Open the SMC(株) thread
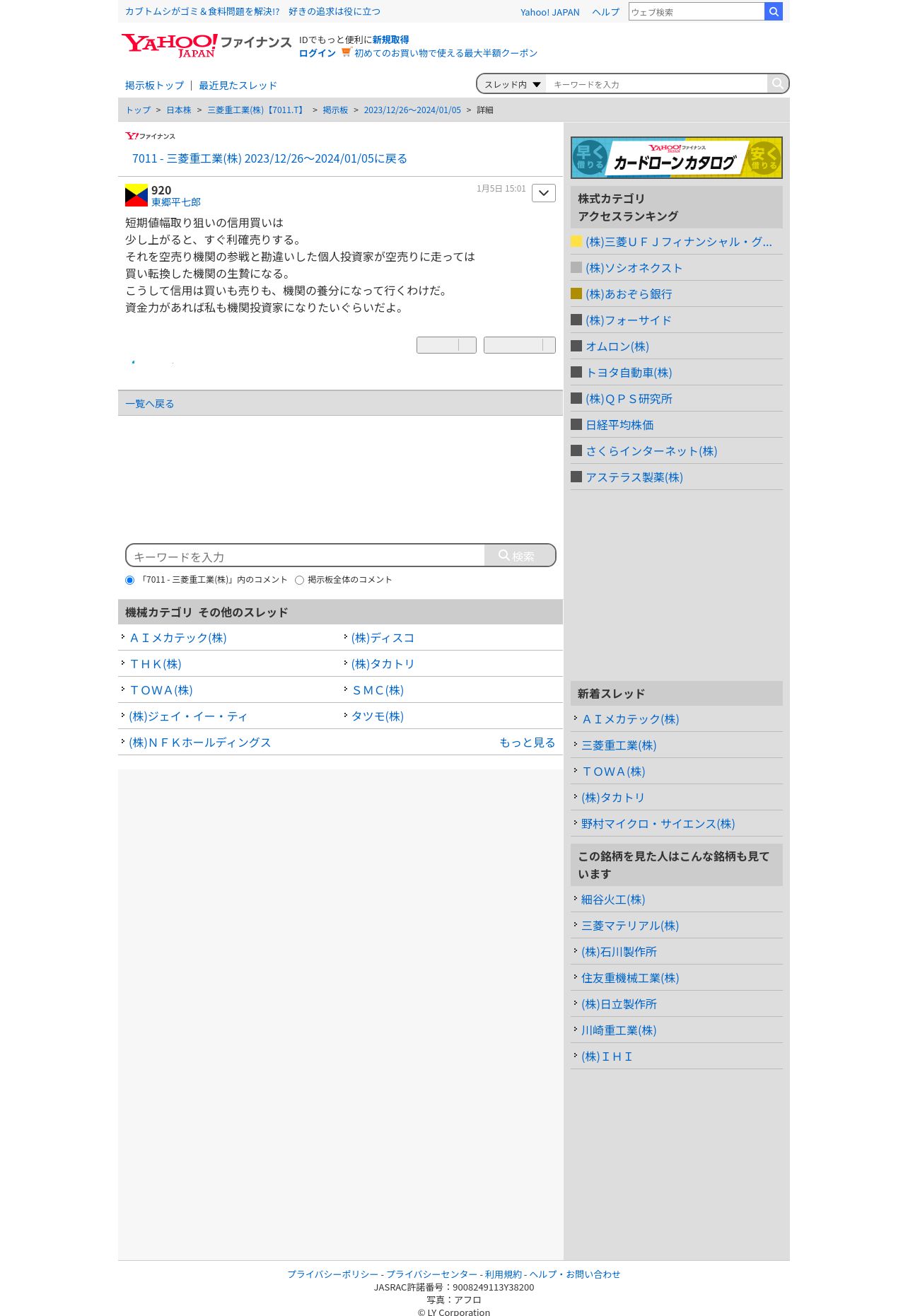 pyautogui.click(x=378, y=690)
